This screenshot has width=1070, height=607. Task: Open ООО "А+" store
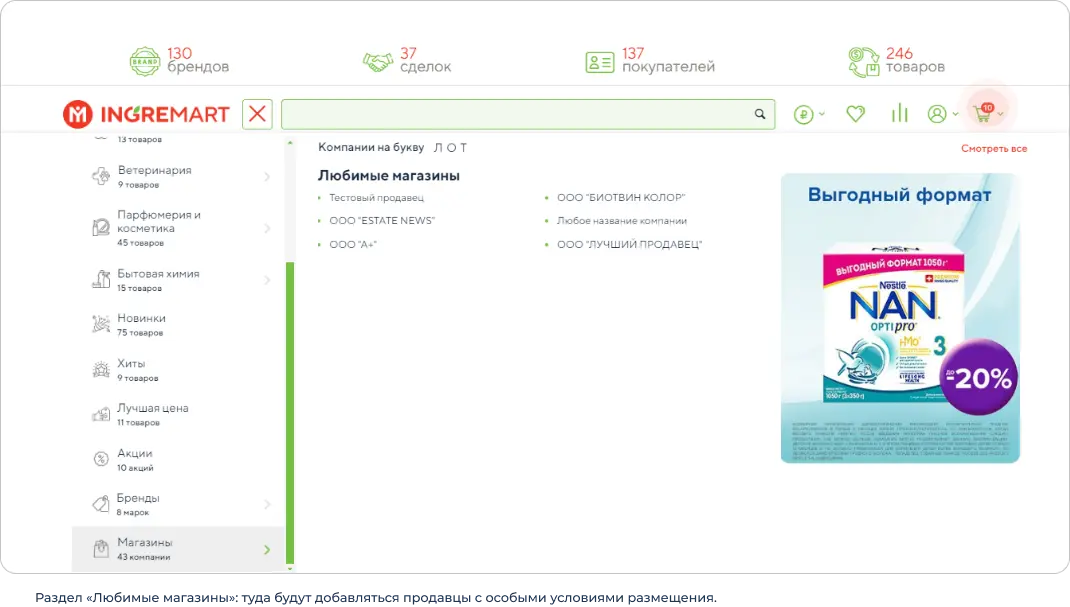(x=353, y=244)
